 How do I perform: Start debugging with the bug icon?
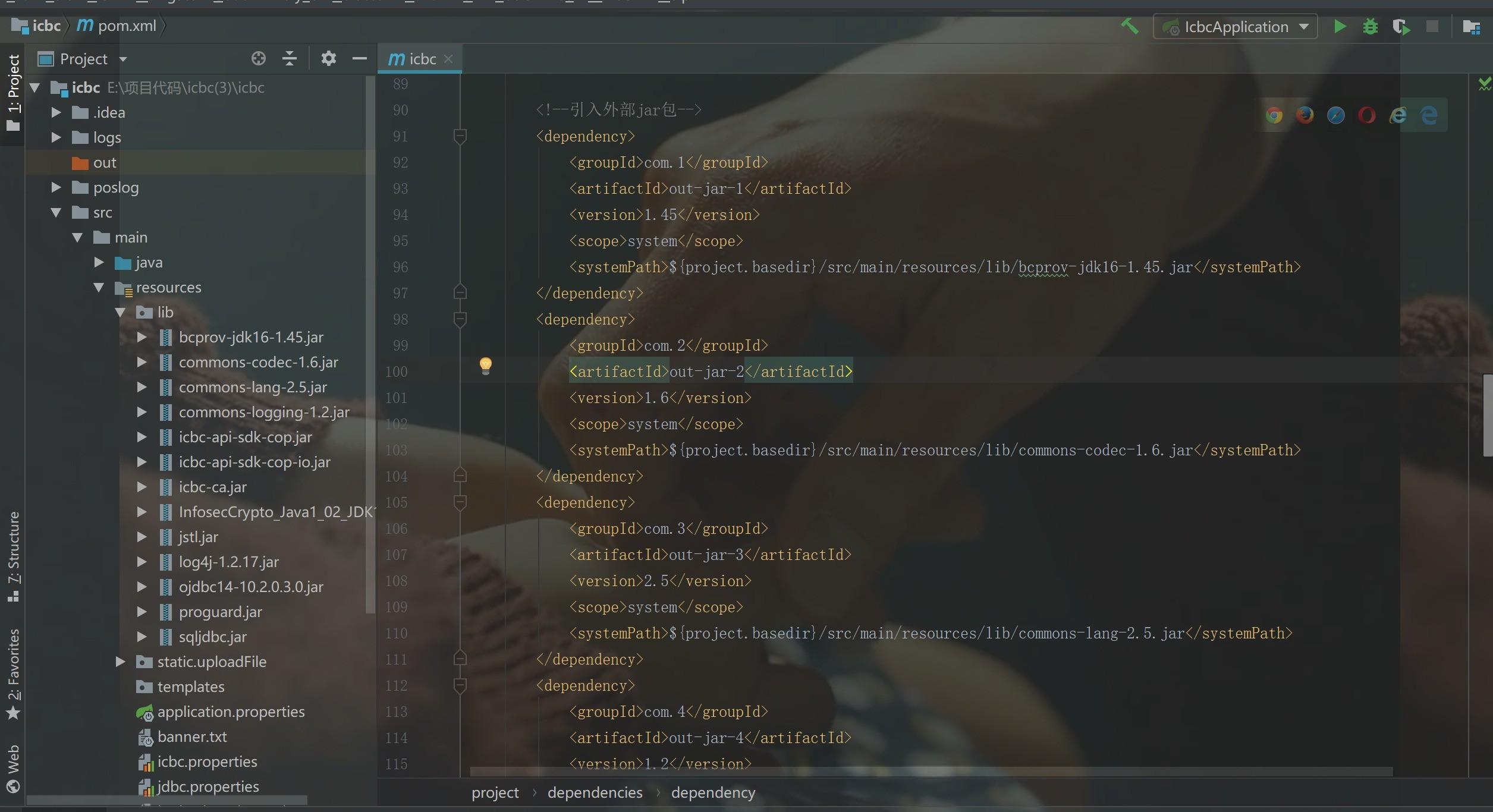1371,27
